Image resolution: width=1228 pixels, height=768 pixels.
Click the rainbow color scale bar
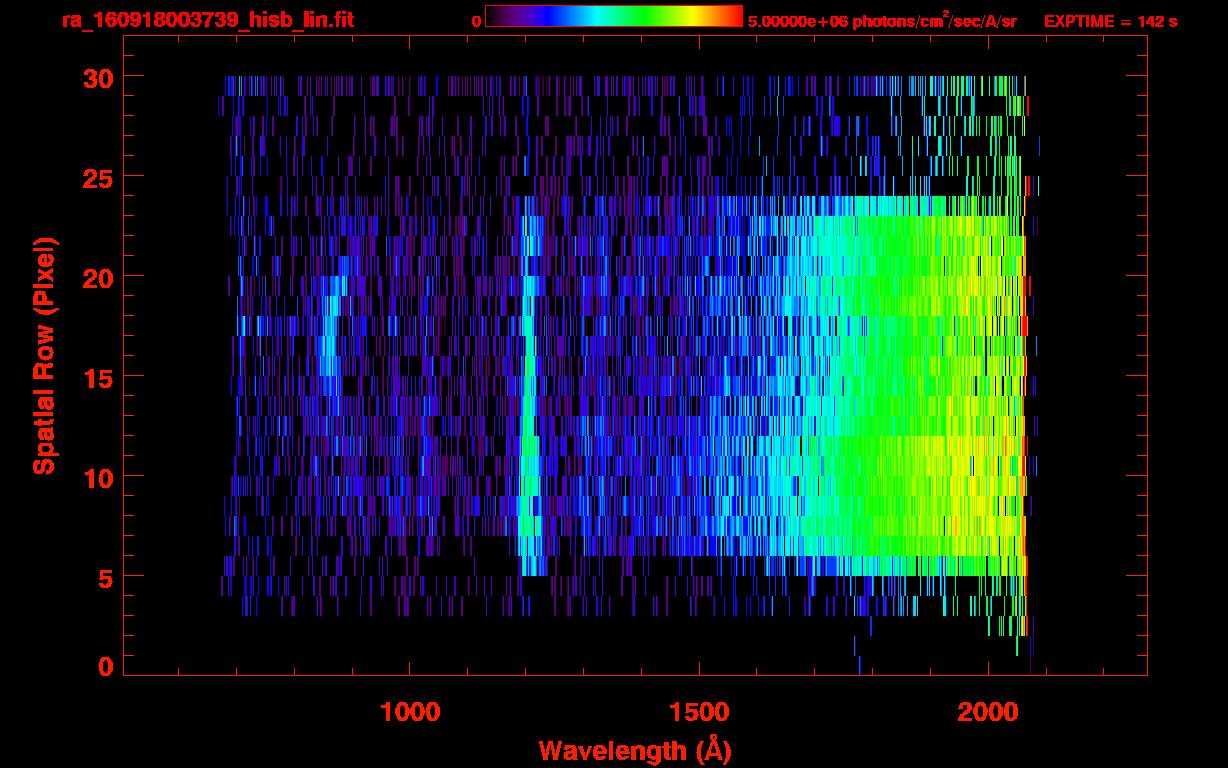pos(614,16)
